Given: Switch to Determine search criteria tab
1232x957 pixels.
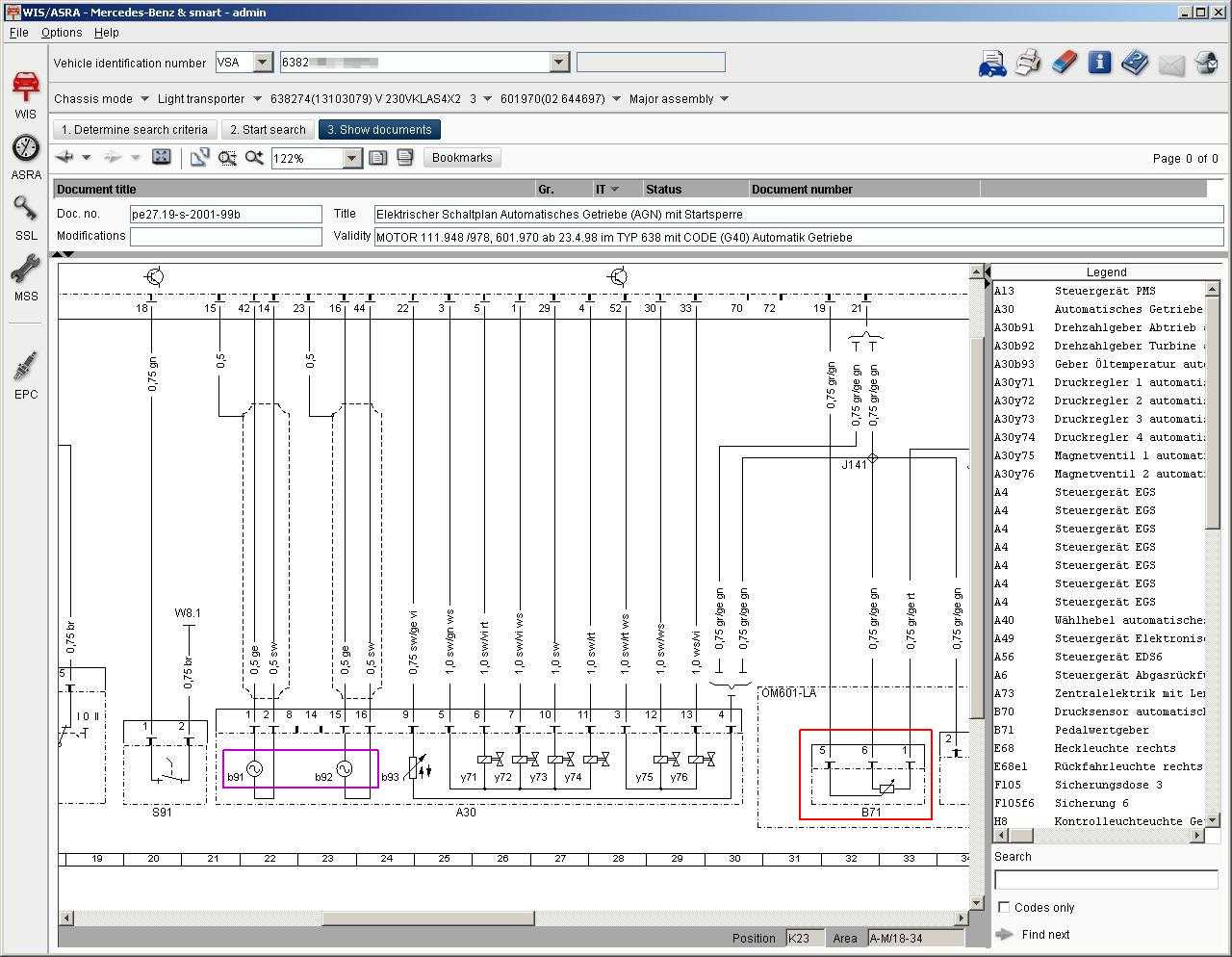Looking at the screenshot, I should (135, 130).
